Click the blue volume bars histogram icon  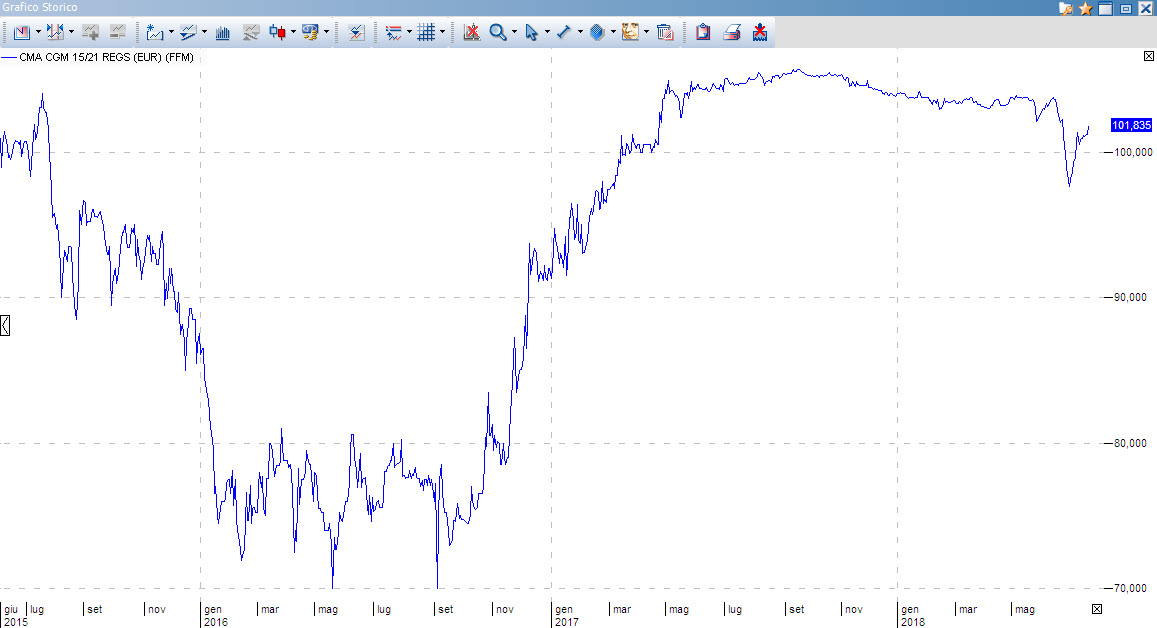pos(223,32)
